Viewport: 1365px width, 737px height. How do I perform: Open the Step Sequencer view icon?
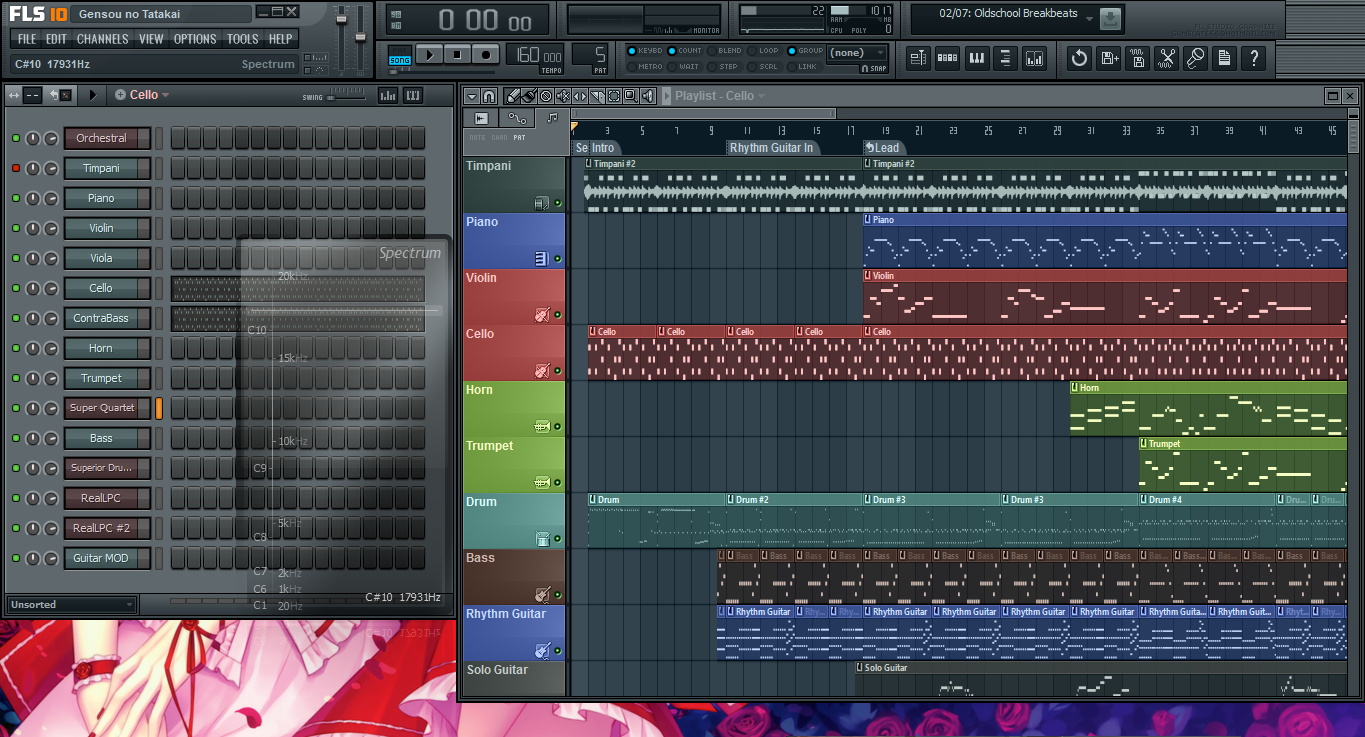point(947,58)
